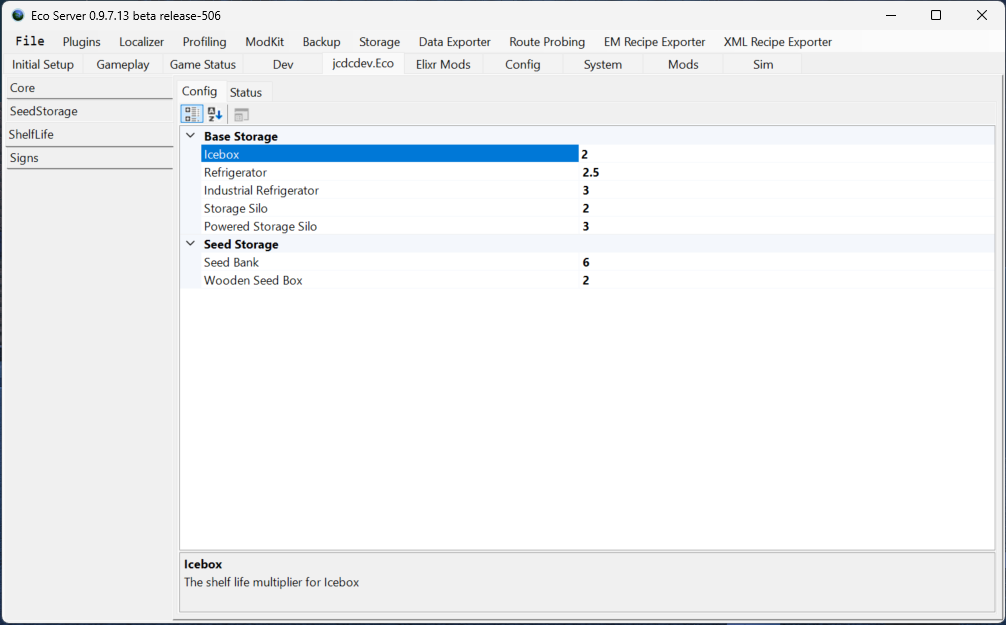This screenshot has height=625, width=1006.
Task: Open the Backup menu
Action: 321,42
